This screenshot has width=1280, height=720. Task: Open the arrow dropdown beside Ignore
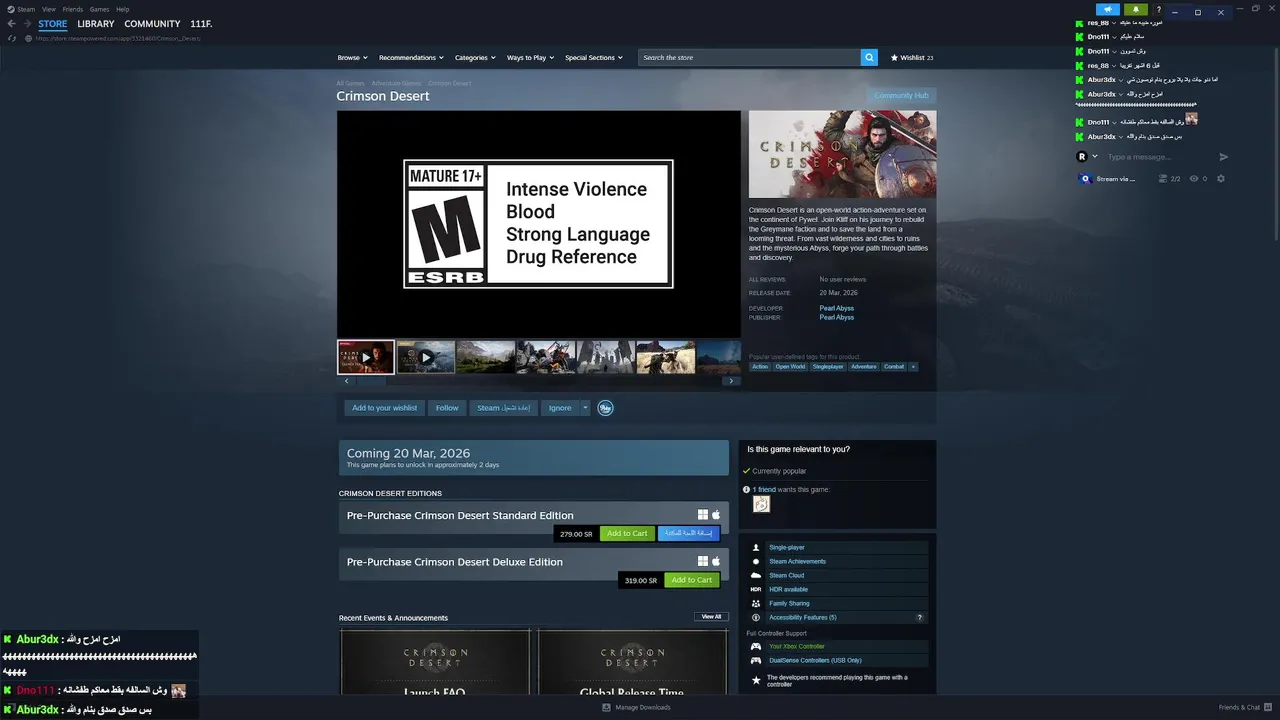click(586, 408)
